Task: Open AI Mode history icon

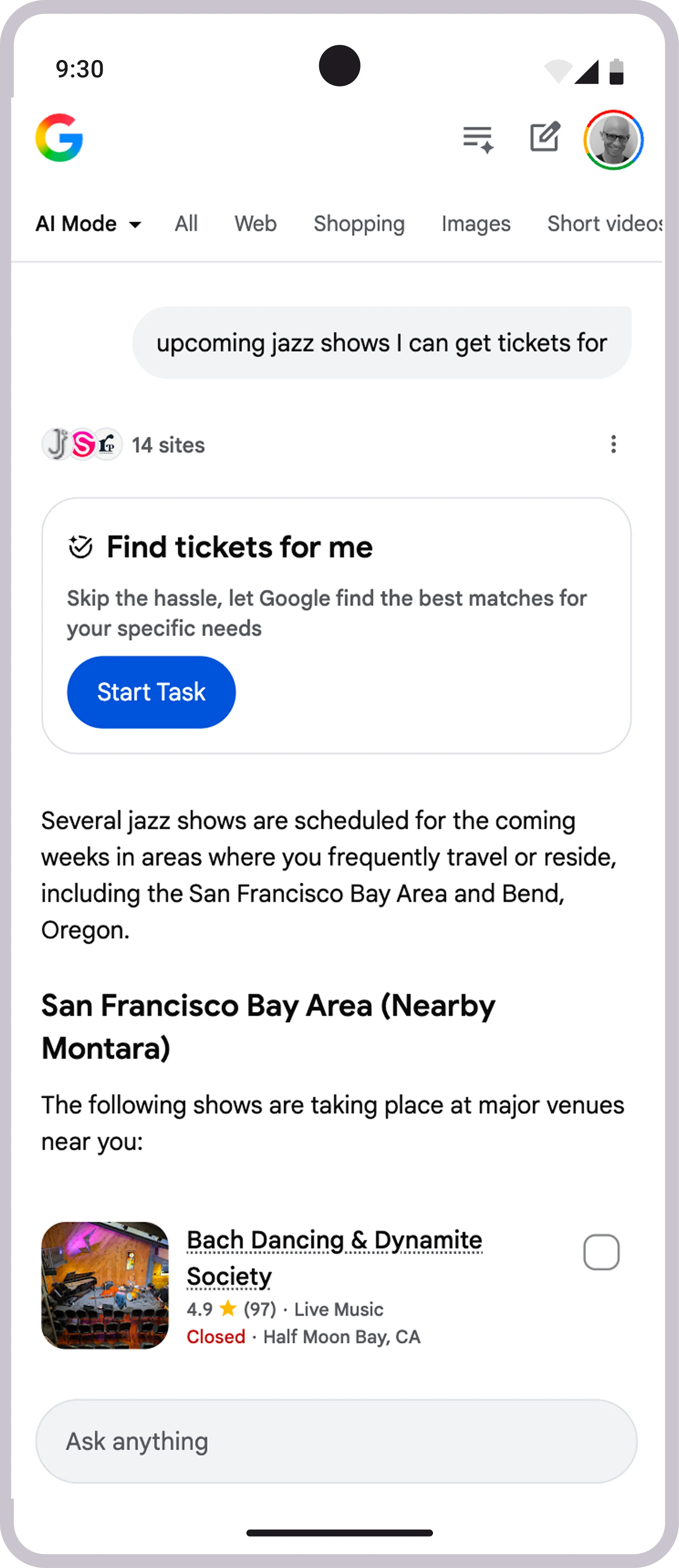Action: (x=478, y=139)
